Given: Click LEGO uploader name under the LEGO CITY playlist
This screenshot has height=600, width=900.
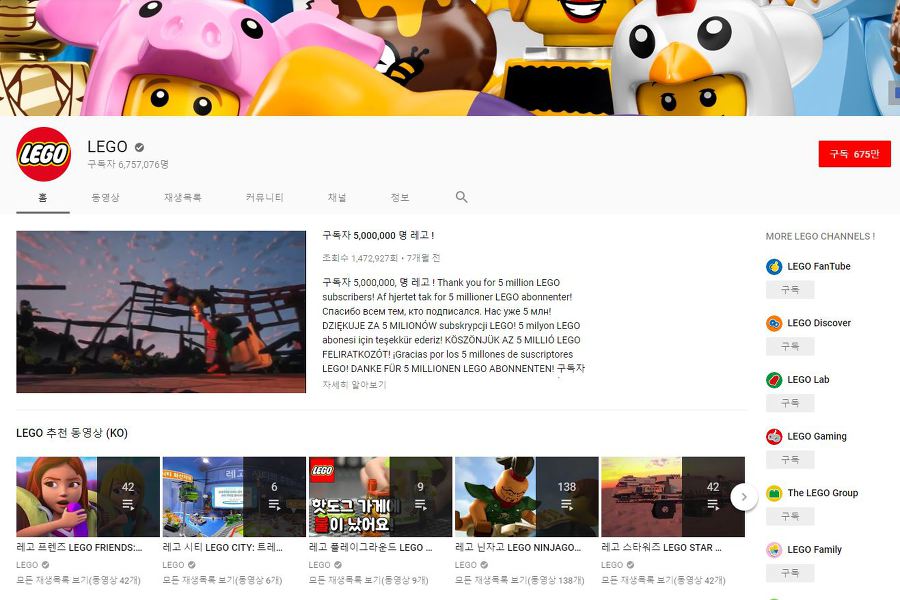Looking at the screenshot, I should point(173,565).
